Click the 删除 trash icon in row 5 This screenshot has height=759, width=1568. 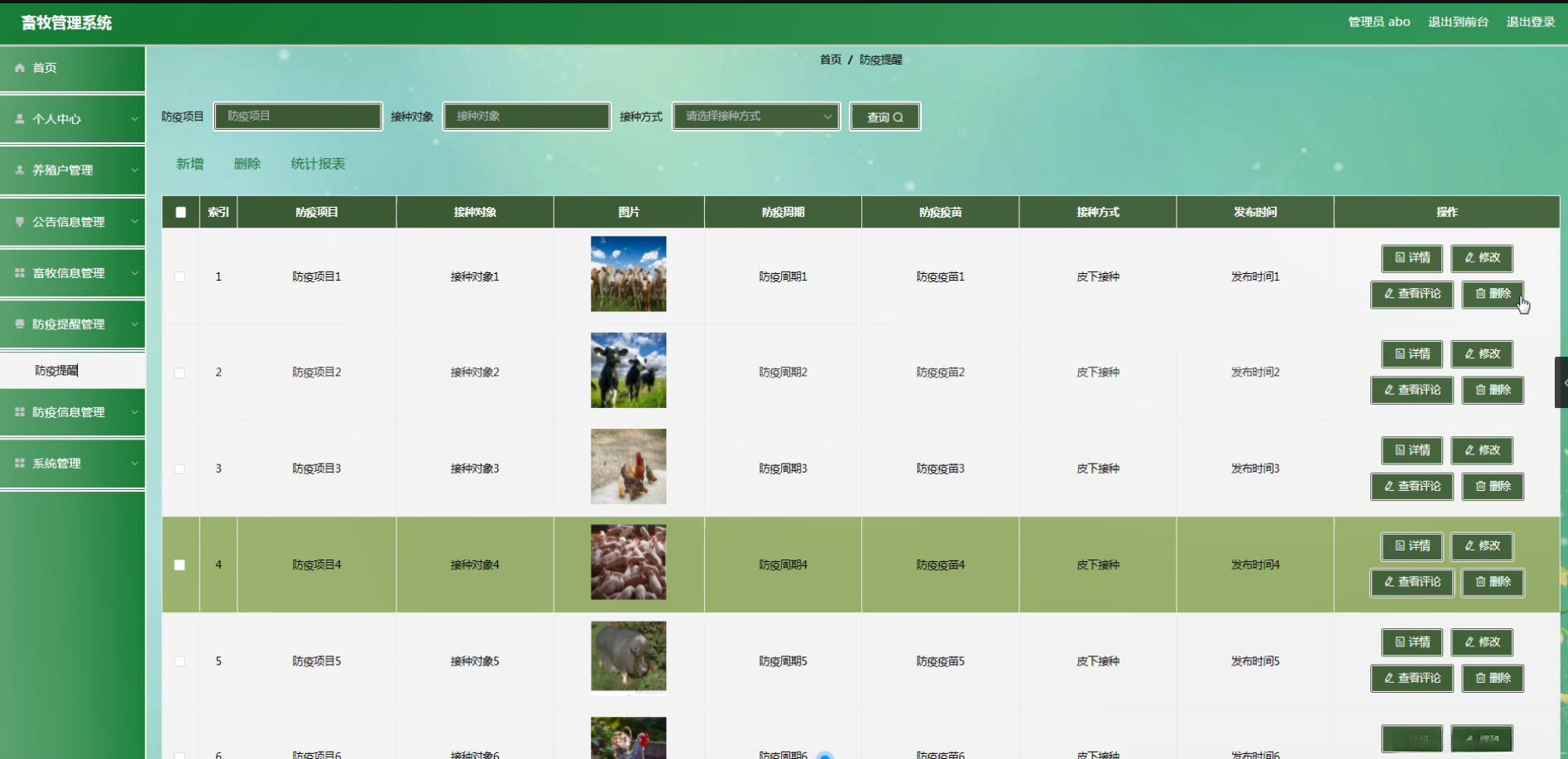click(1480, 678)
